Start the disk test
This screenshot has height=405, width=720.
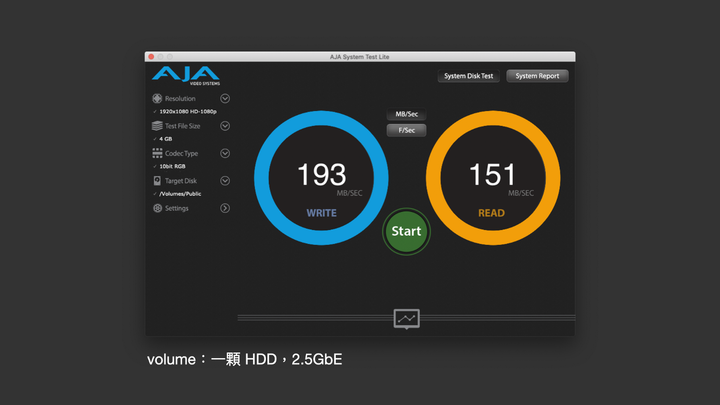tap(406, 231)
